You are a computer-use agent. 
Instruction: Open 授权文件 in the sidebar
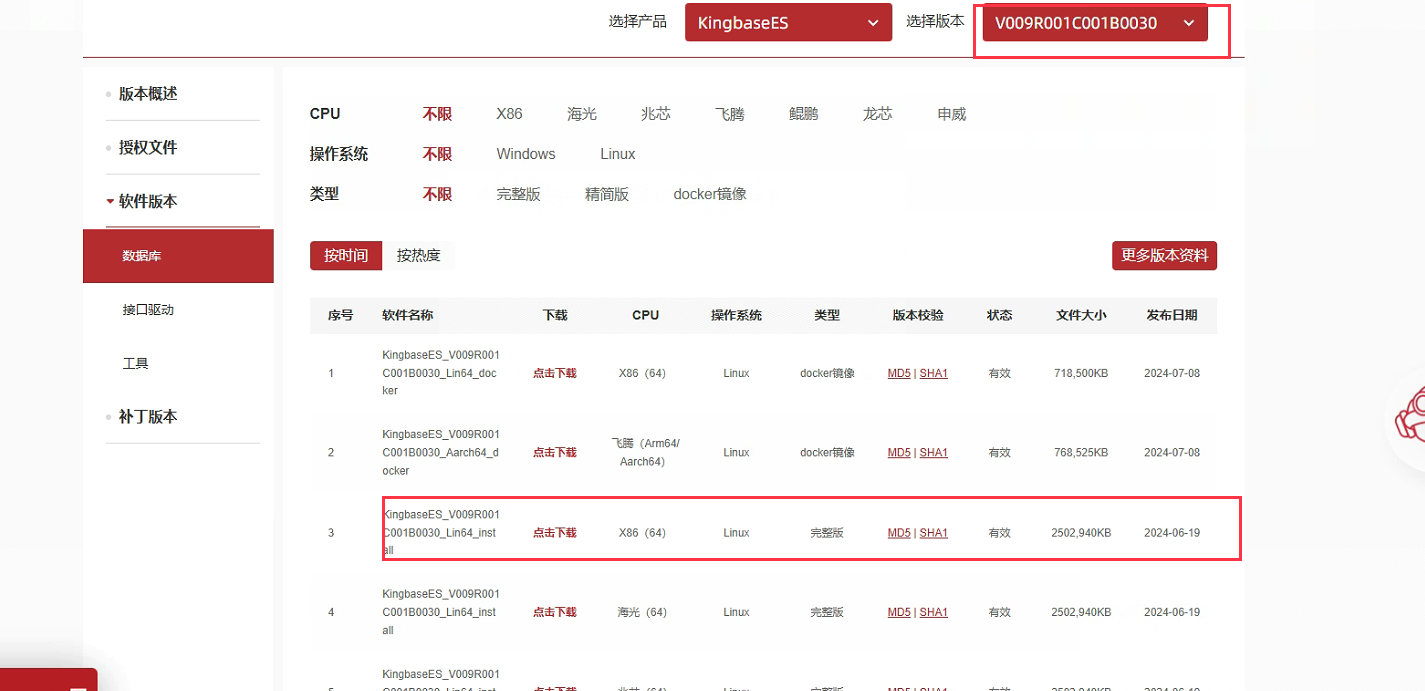pyautogui.click(x=148, y=148)
